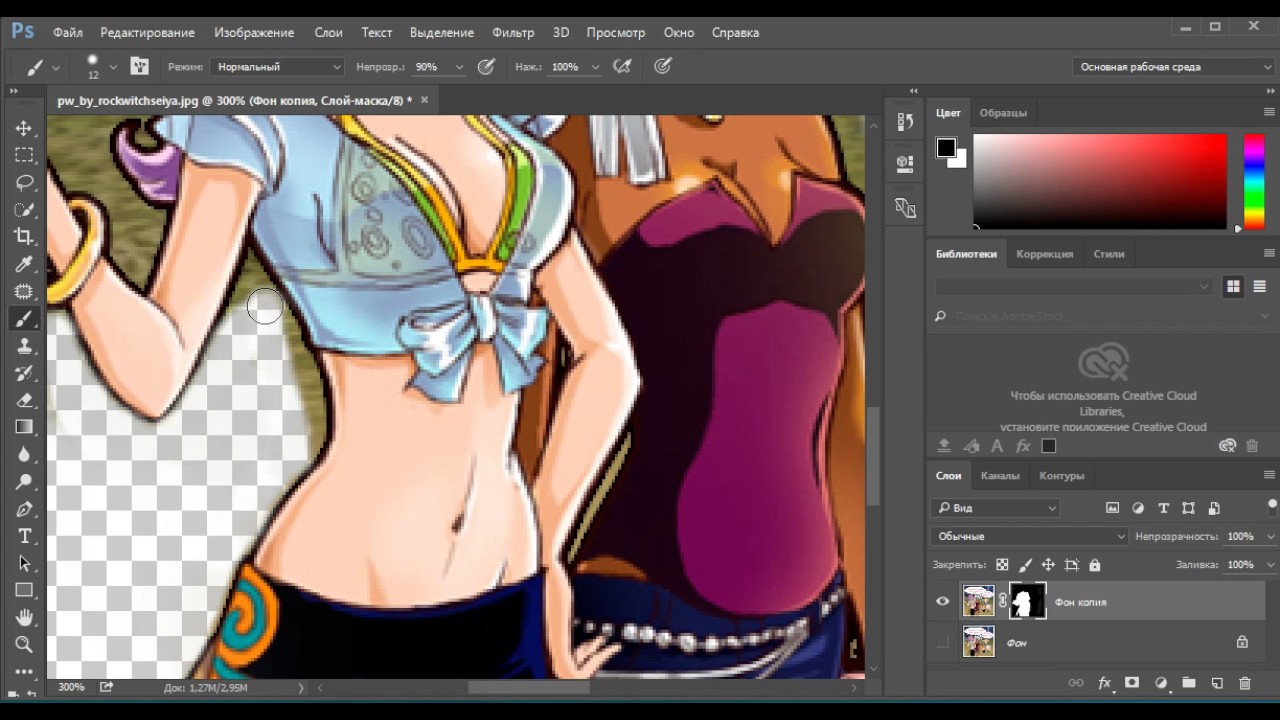This screenshot has width=1280, height=720.
Task: Open layer blend mode Обычные dropdown
Action: point(1029,536)
